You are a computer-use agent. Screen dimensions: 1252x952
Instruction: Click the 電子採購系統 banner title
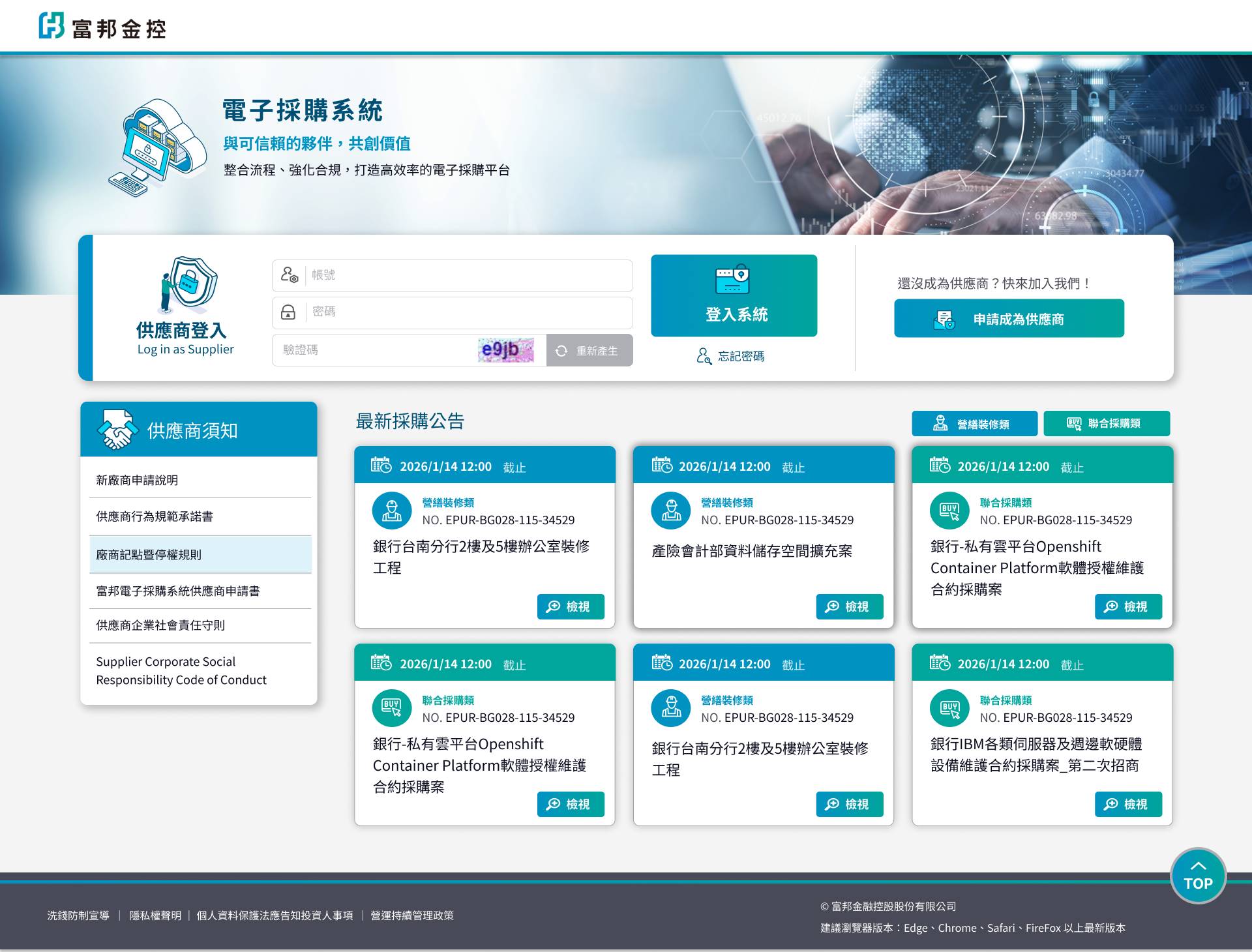(x=303, y=110)
